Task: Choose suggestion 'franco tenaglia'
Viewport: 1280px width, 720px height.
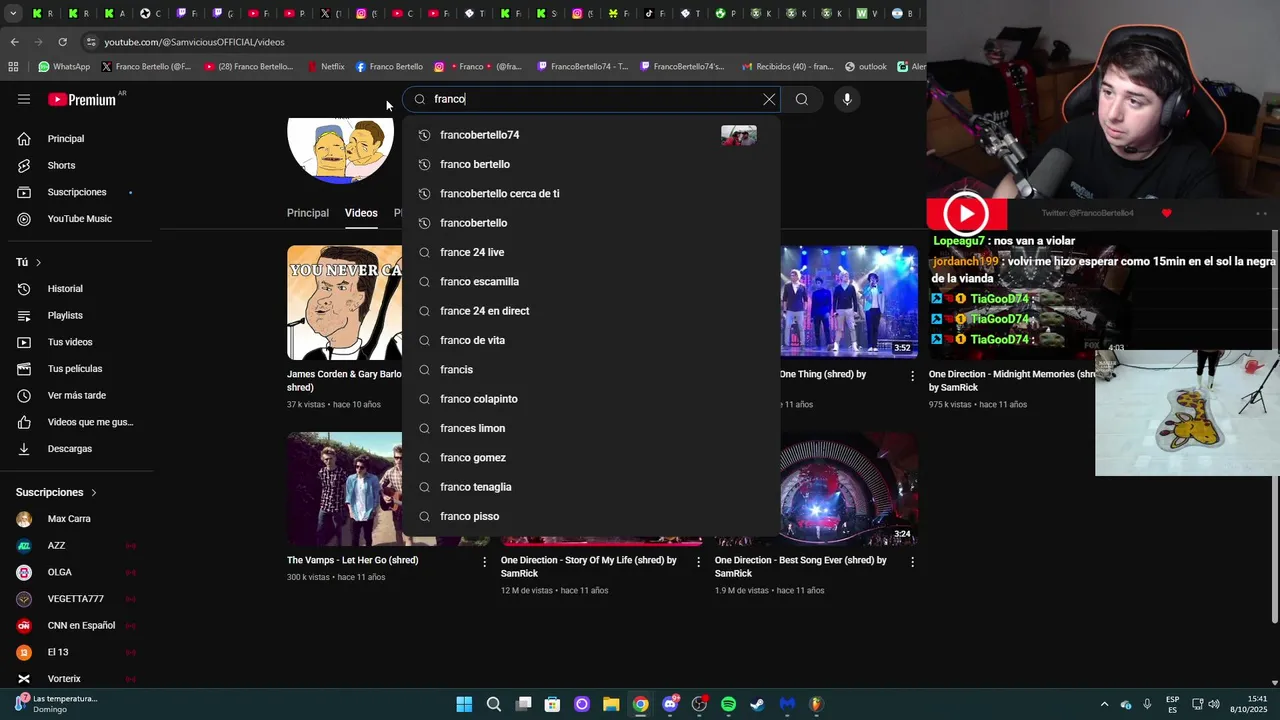Action: pos(591,487)
